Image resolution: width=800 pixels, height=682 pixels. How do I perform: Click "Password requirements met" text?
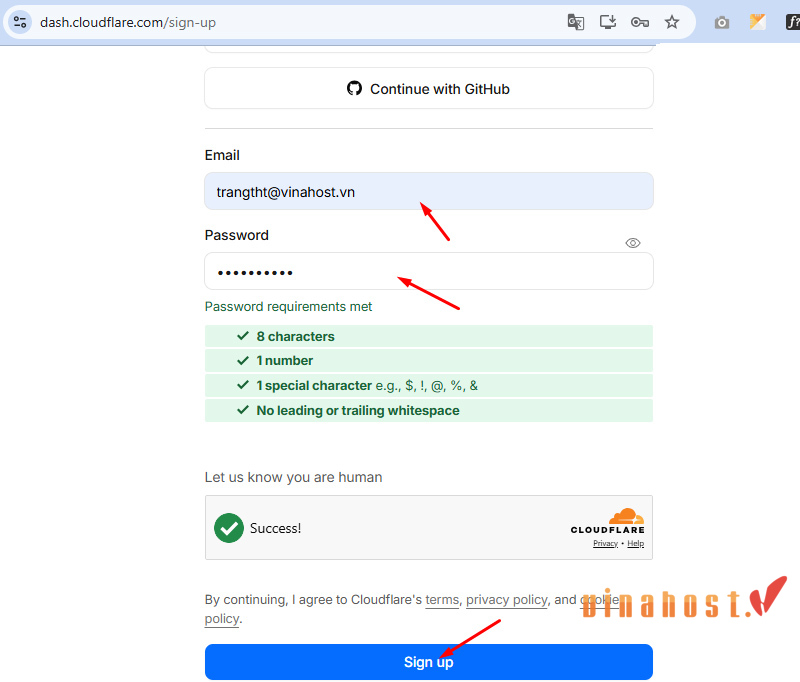(288, 307)
